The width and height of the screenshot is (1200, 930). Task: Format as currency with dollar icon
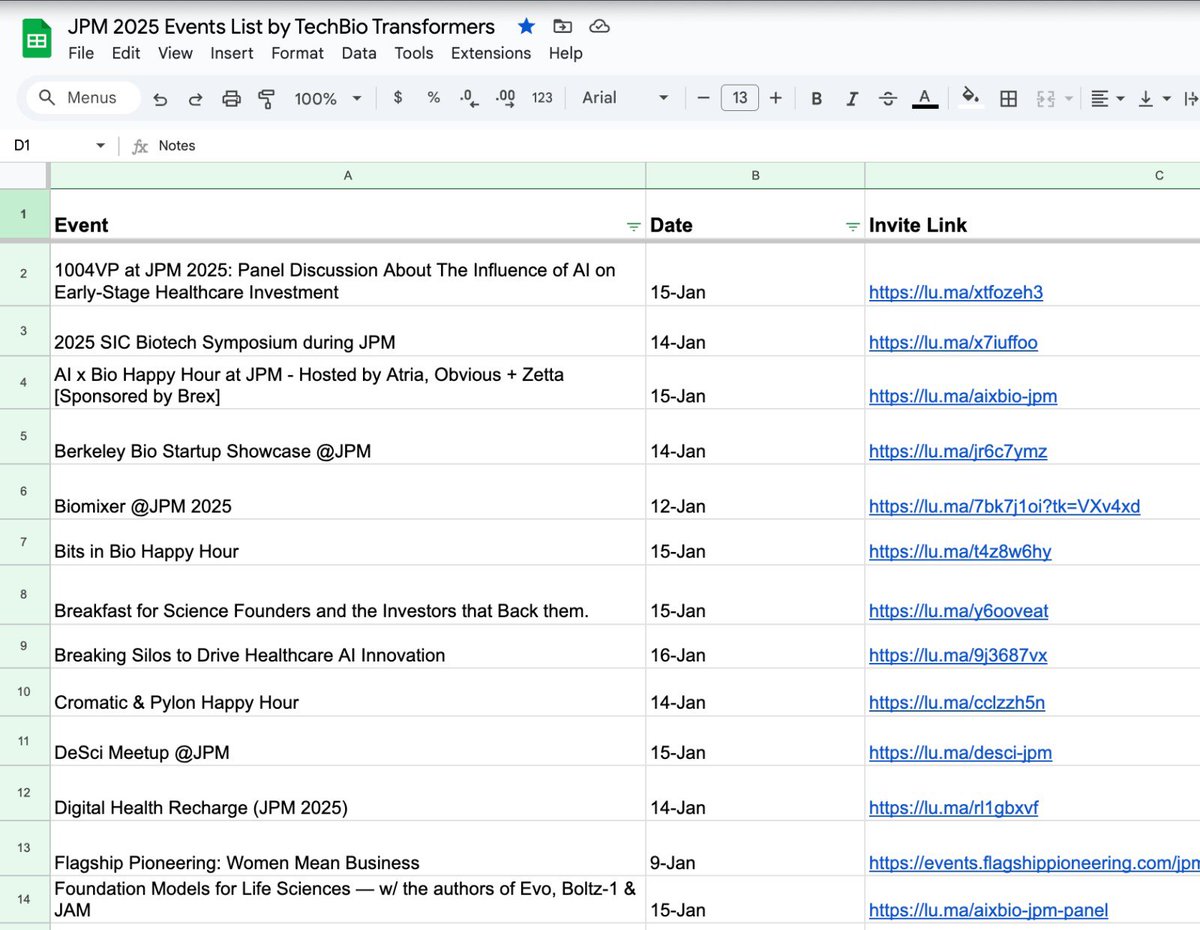[x=398, y=98]
